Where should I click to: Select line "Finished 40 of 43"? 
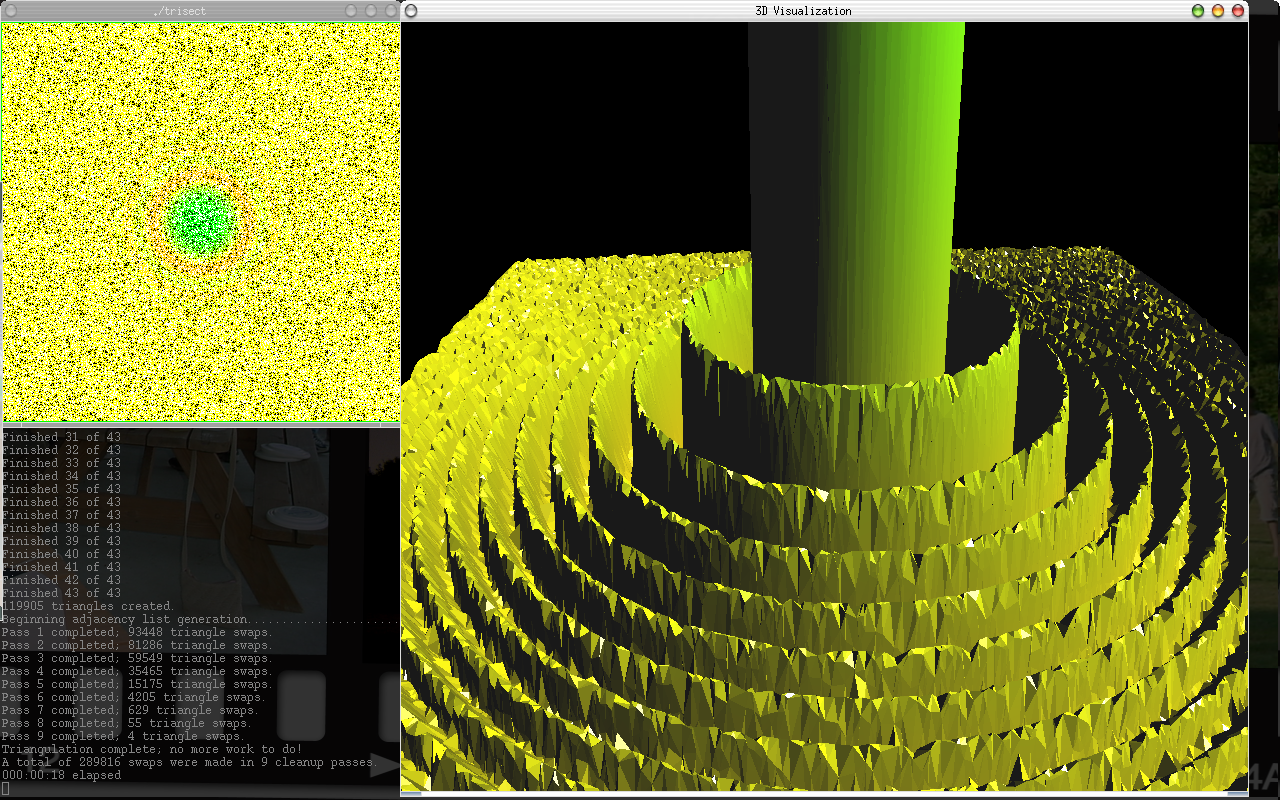point(61,554)
